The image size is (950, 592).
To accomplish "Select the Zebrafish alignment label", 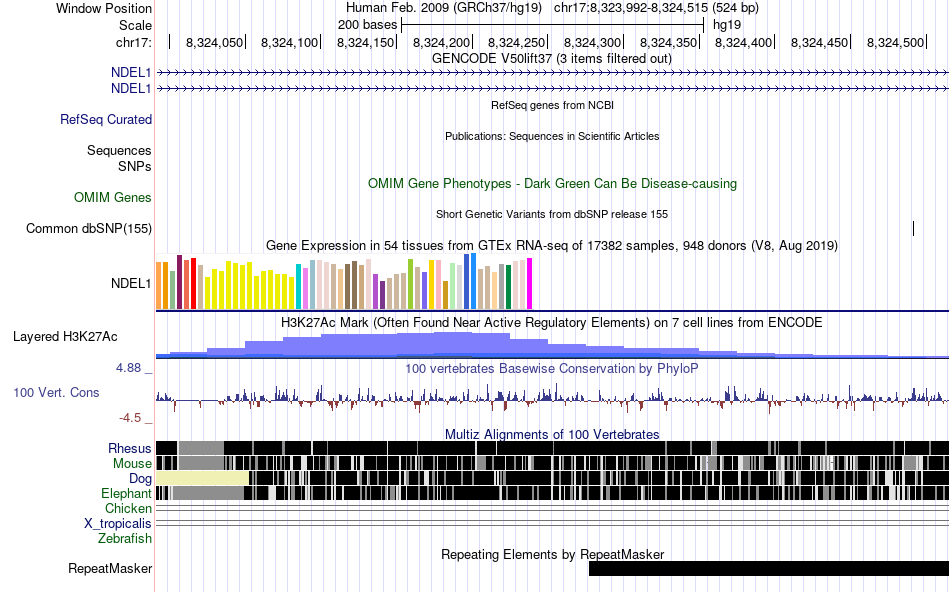I will (x=125, y=538).
